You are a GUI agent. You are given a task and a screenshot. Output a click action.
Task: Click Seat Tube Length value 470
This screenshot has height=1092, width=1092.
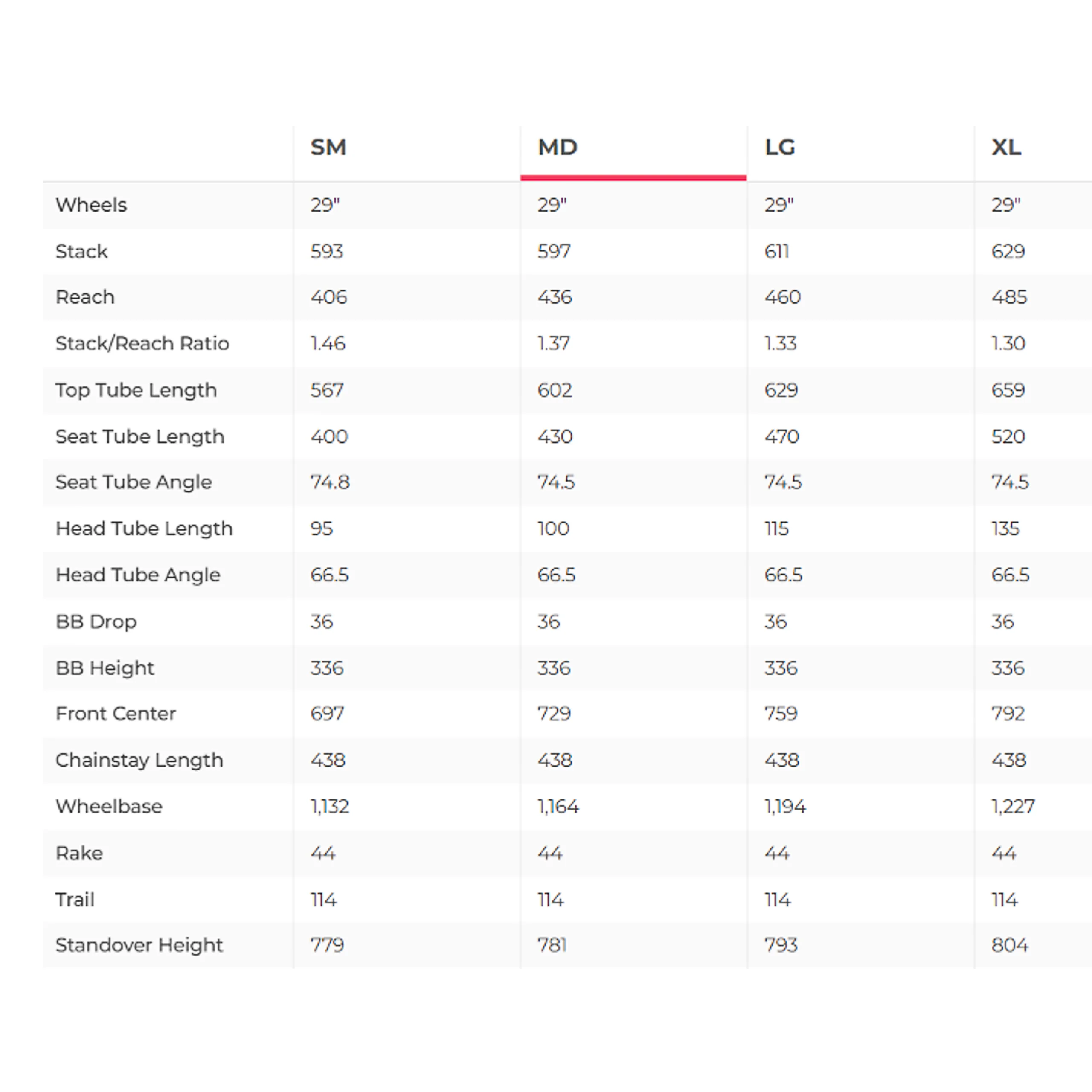782,436
